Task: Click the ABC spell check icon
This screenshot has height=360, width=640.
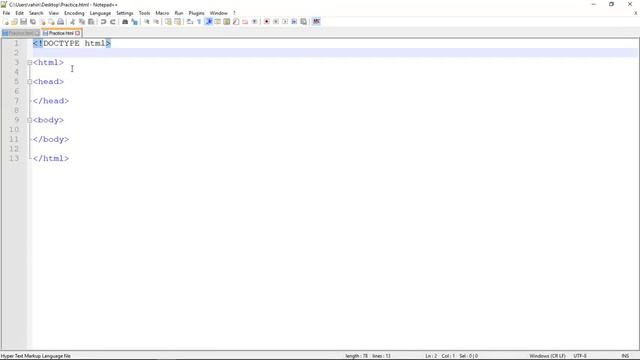Action: pyautogui.click(x=316, y=22)
